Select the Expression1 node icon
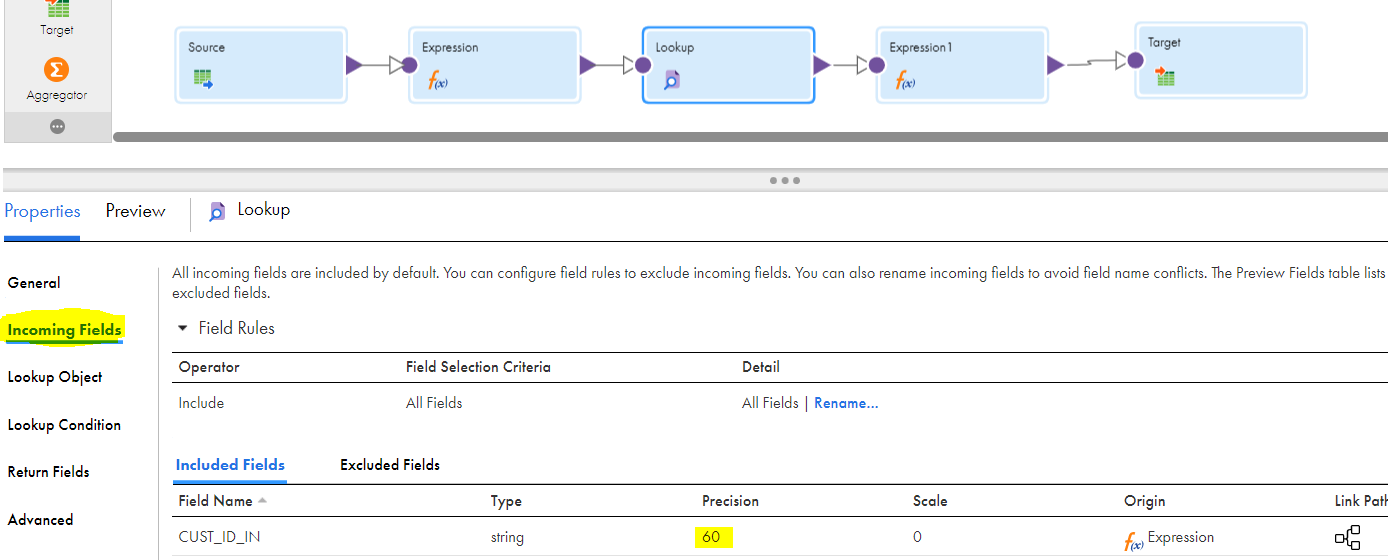Viewport: 1388px width, 560px height. coord(905,80)
